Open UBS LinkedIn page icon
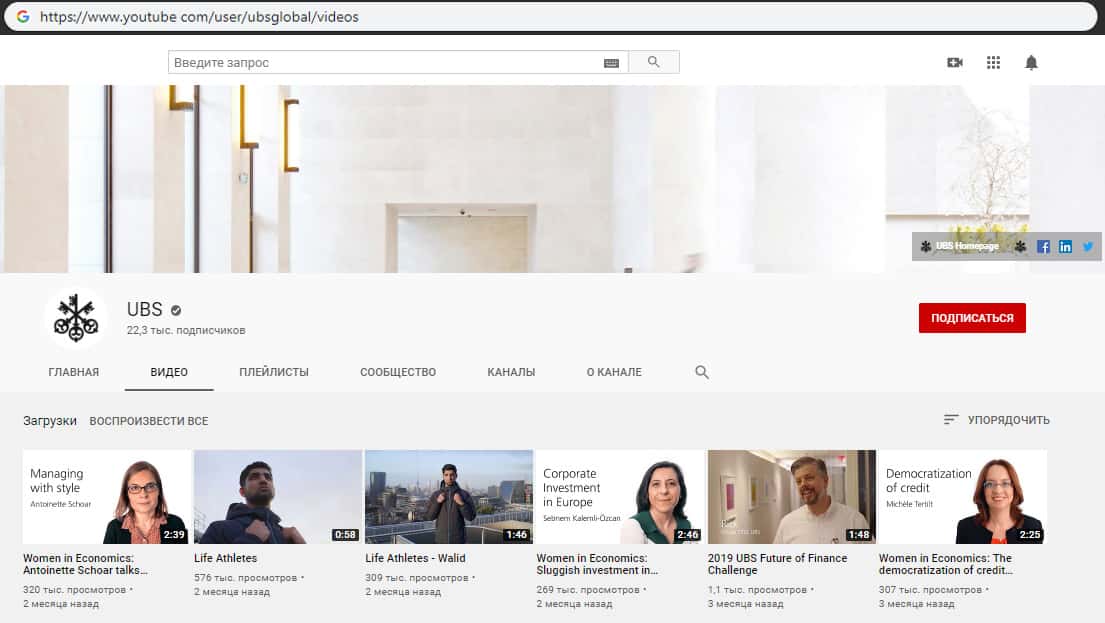This screenshot has height=623, width=1105. (1065, 246)
